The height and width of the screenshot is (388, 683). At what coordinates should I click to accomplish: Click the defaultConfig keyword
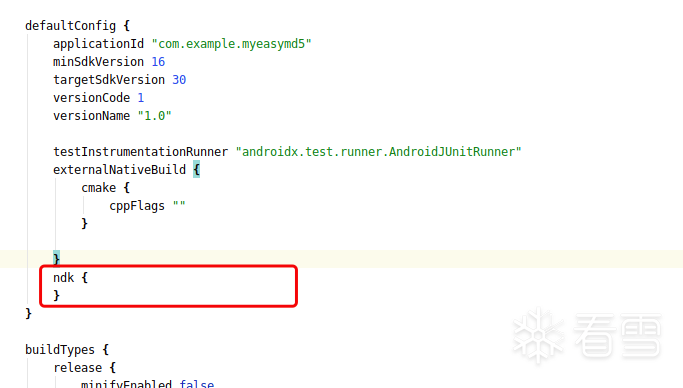(x=71, y=26)
